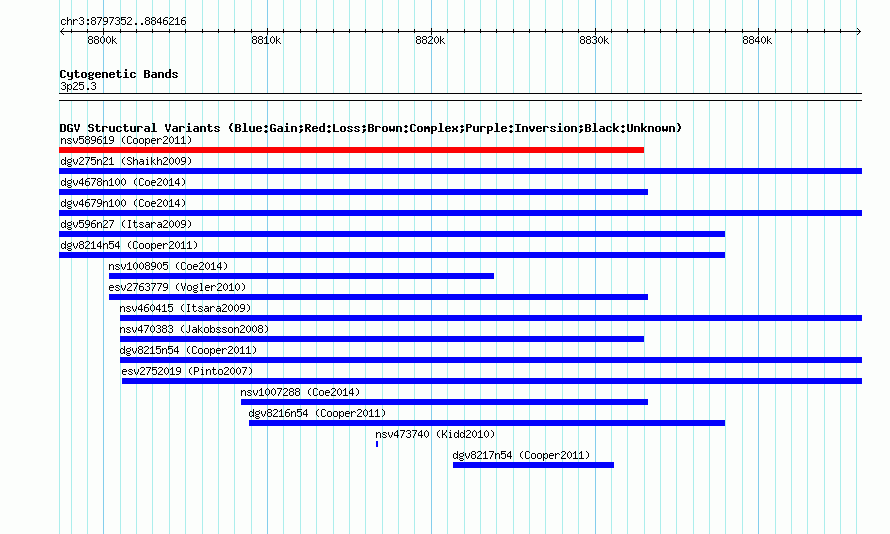Click the dgv8216n54 blue bar
Image resolution: width=890 pixels, height=534 pixels.
487,423
